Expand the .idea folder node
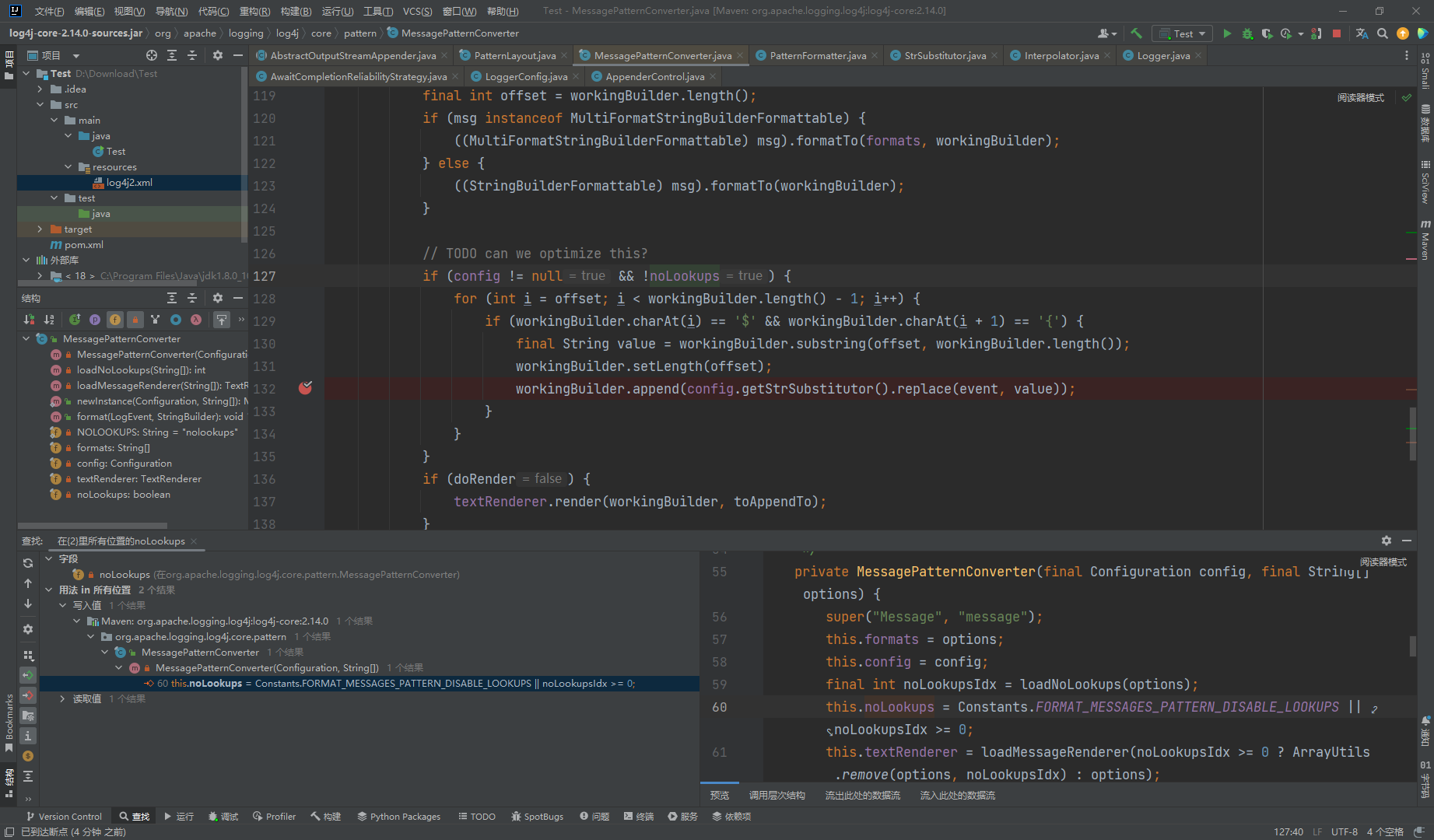 40,89
